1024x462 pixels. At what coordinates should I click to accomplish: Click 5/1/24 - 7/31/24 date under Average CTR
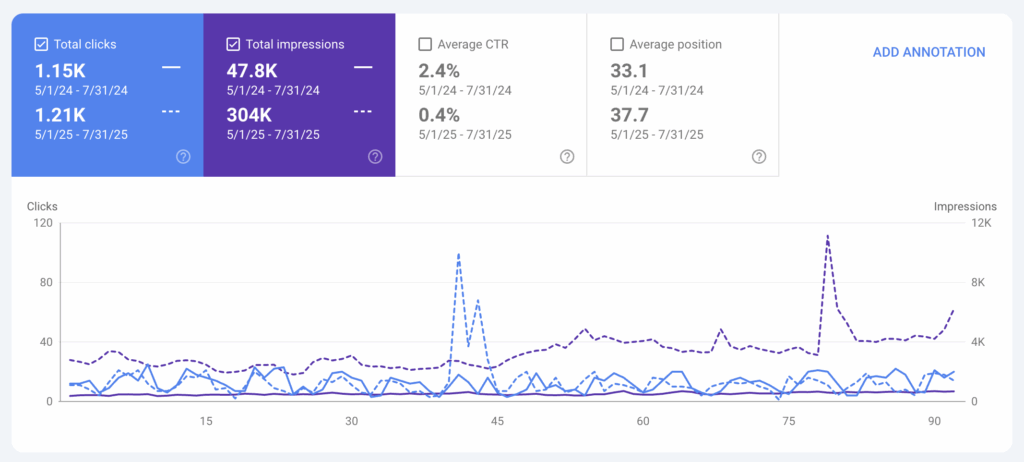(x=465, y=91)
